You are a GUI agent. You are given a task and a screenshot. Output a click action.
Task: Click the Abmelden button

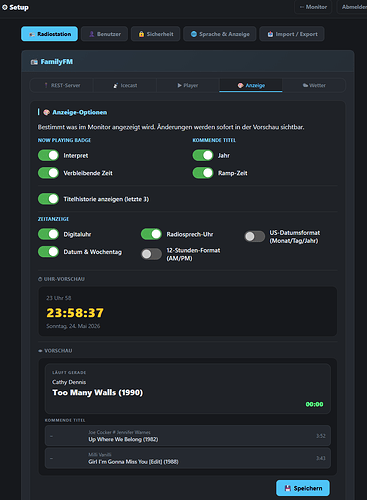[x=353, y=7]
